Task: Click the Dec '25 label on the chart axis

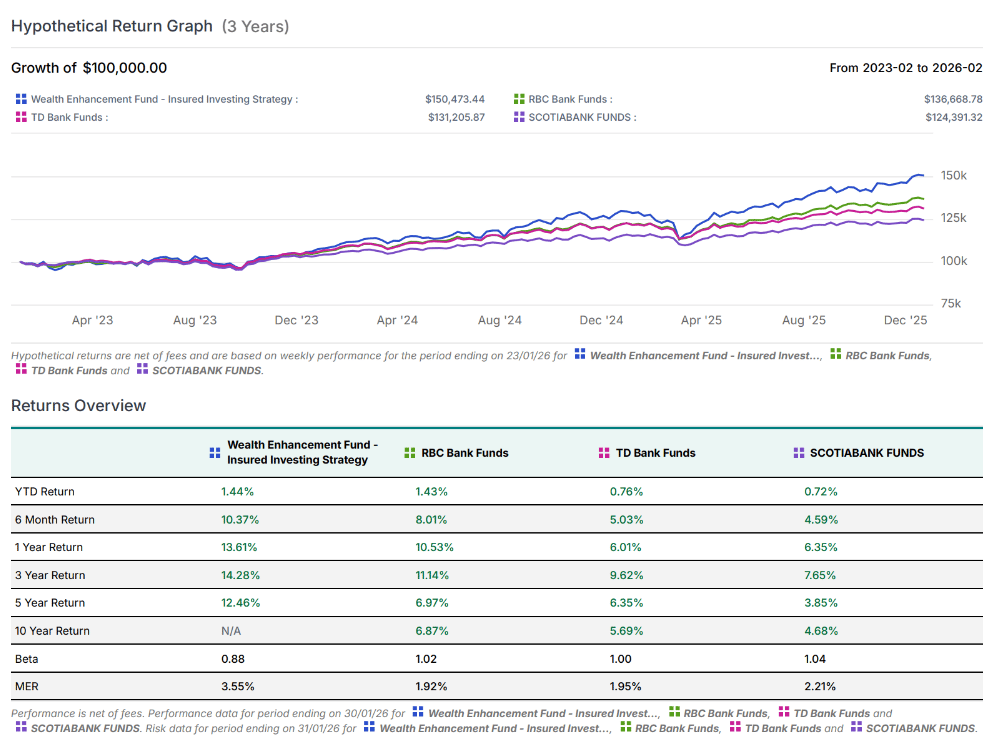Action: click(x=906, y=321)
